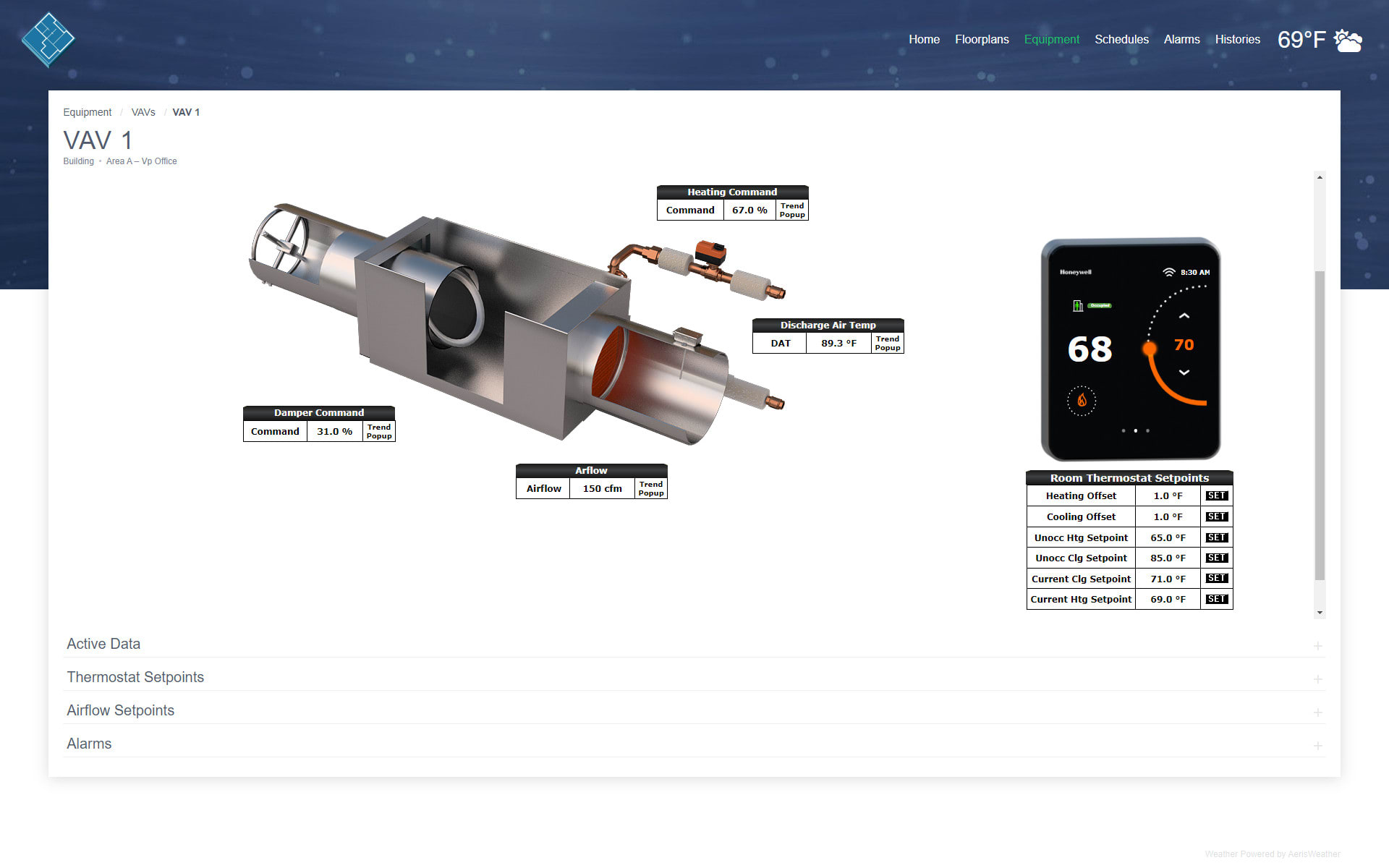1389x868 pixels.
Task: Click SET for Cooling Offset
Action: pyautogui.click(x=1216, y=516)
